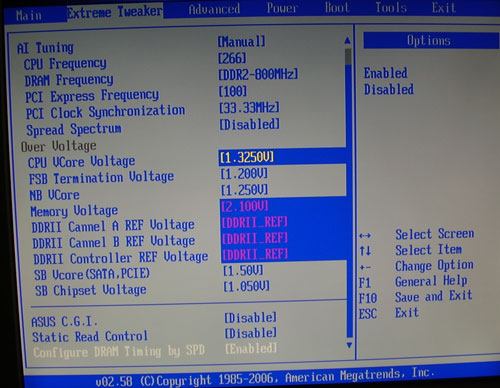Click the up-down arrows Select Item hint icon
The width and height of the screenshot is (500, 388).
[365, 251]
